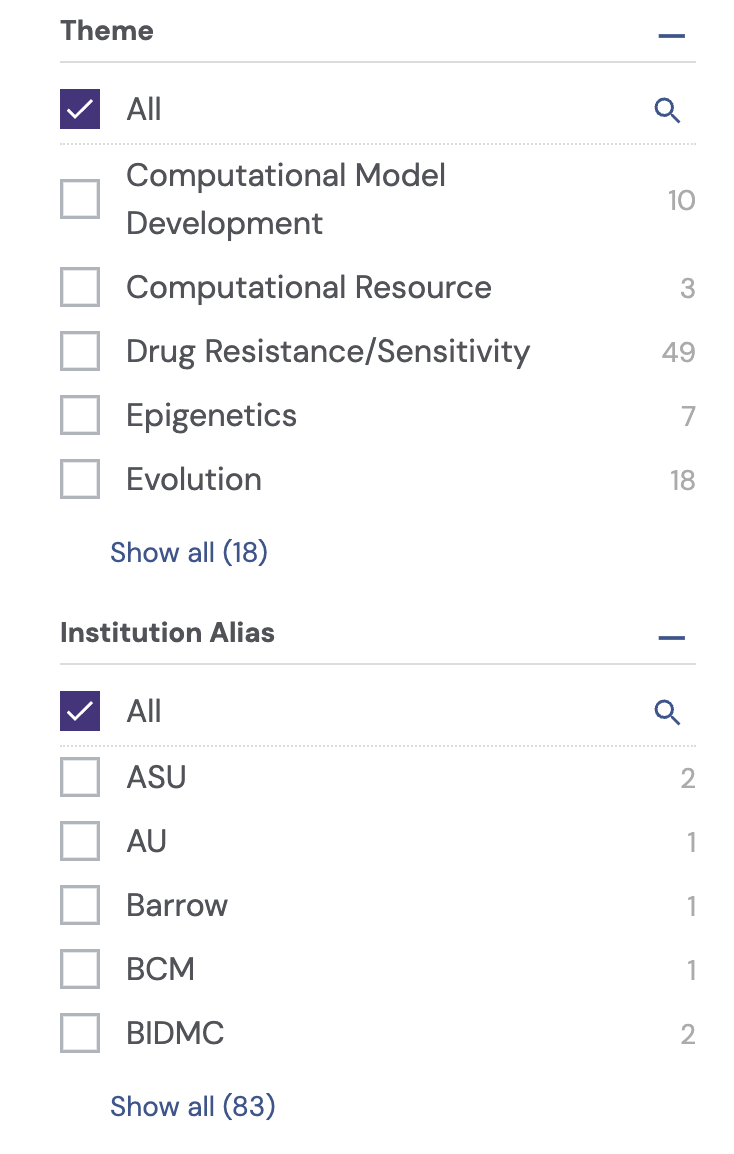Tick the BCM checkbox
This screenshot has width=734, height=1154.
click(80, 969)
